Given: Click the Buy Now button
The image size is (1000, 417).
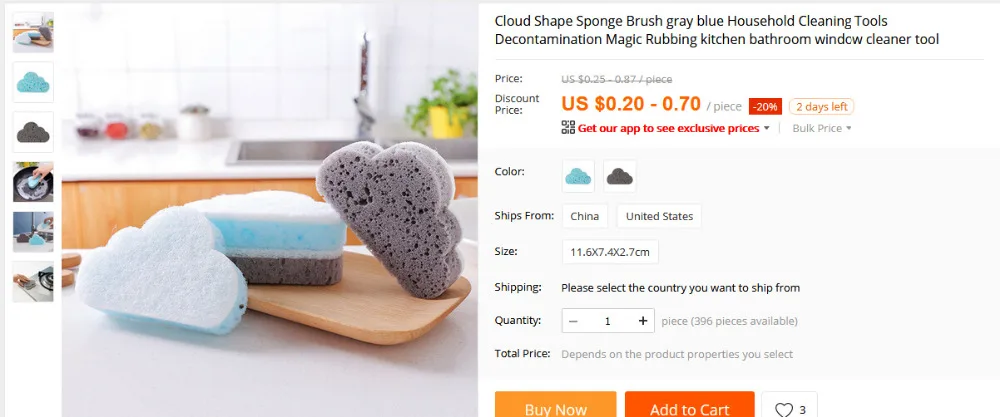Looking at the screenshot, I should click(555, 404).
